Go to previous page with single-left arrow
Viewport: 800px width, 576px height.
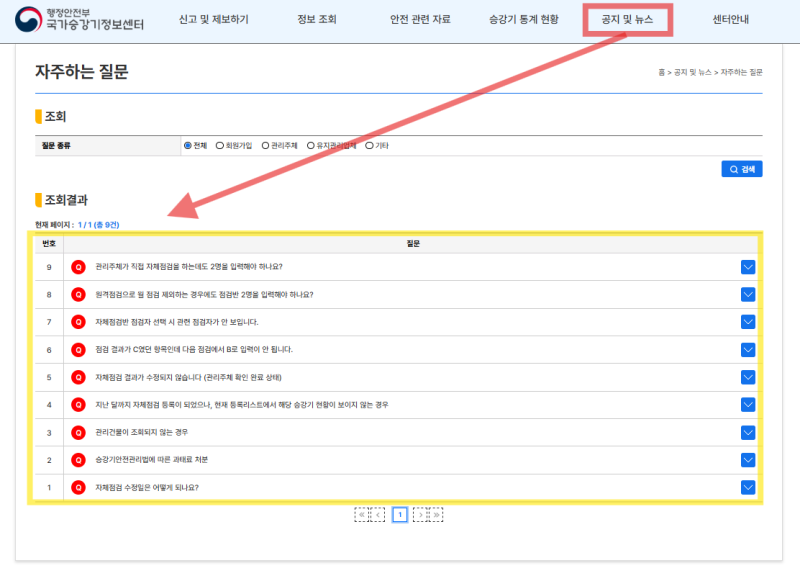(x=378, y=515)
